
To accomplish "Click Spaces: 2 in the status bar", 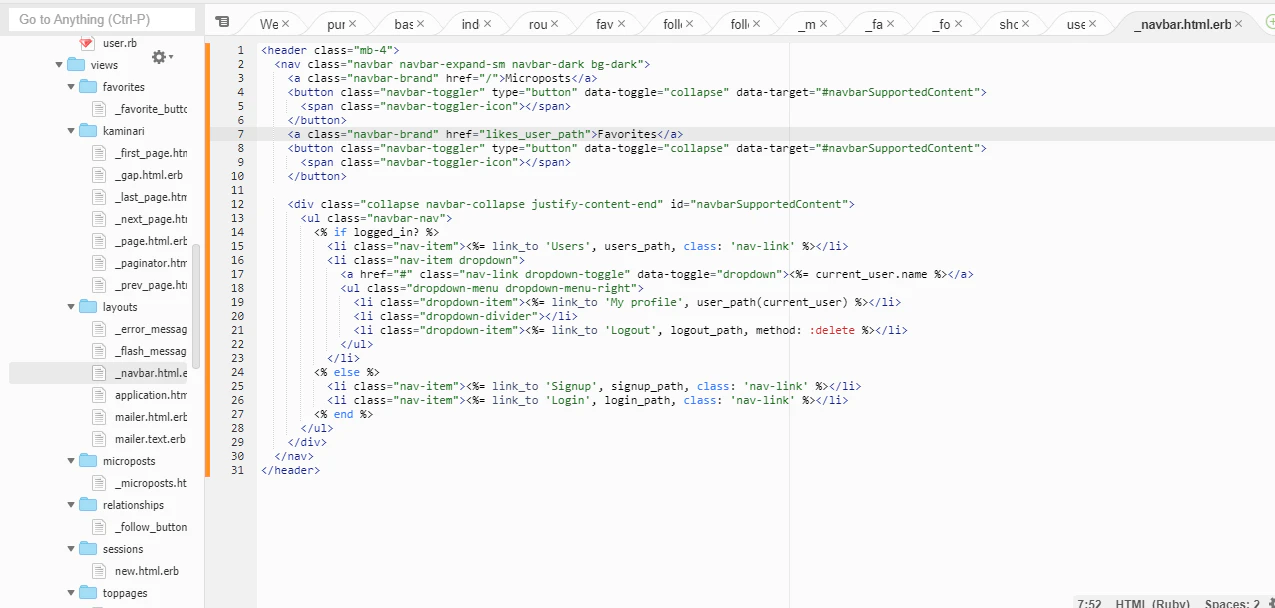I will [x=1230, y=602].
